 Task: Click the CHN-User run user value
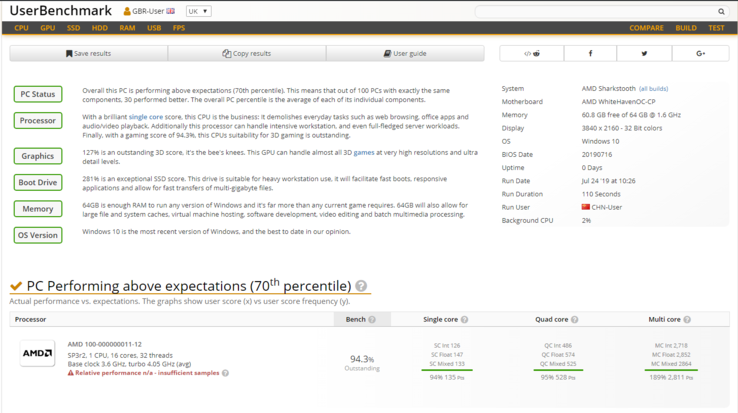[607, 207]
